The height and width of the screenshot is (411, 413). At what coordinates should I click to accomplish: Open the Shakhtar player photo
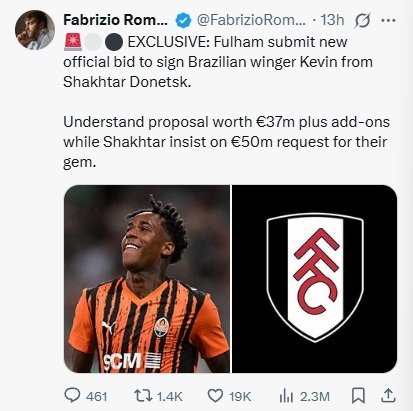[147, 279]
